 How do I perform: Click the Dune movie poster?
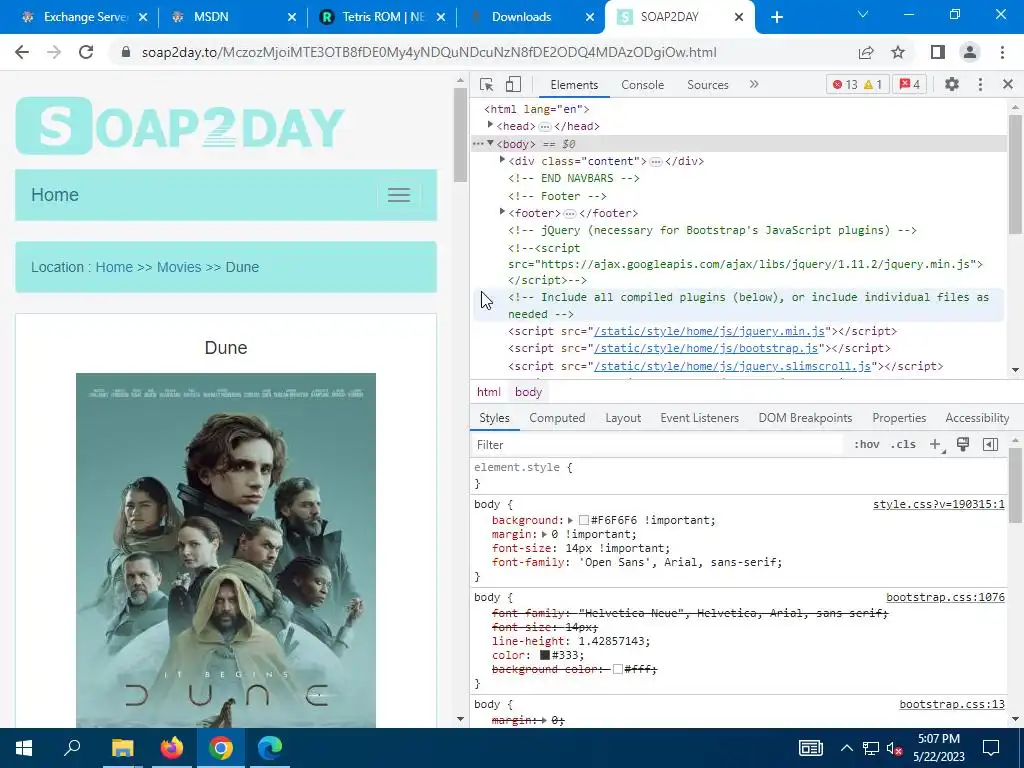(226, 550)
